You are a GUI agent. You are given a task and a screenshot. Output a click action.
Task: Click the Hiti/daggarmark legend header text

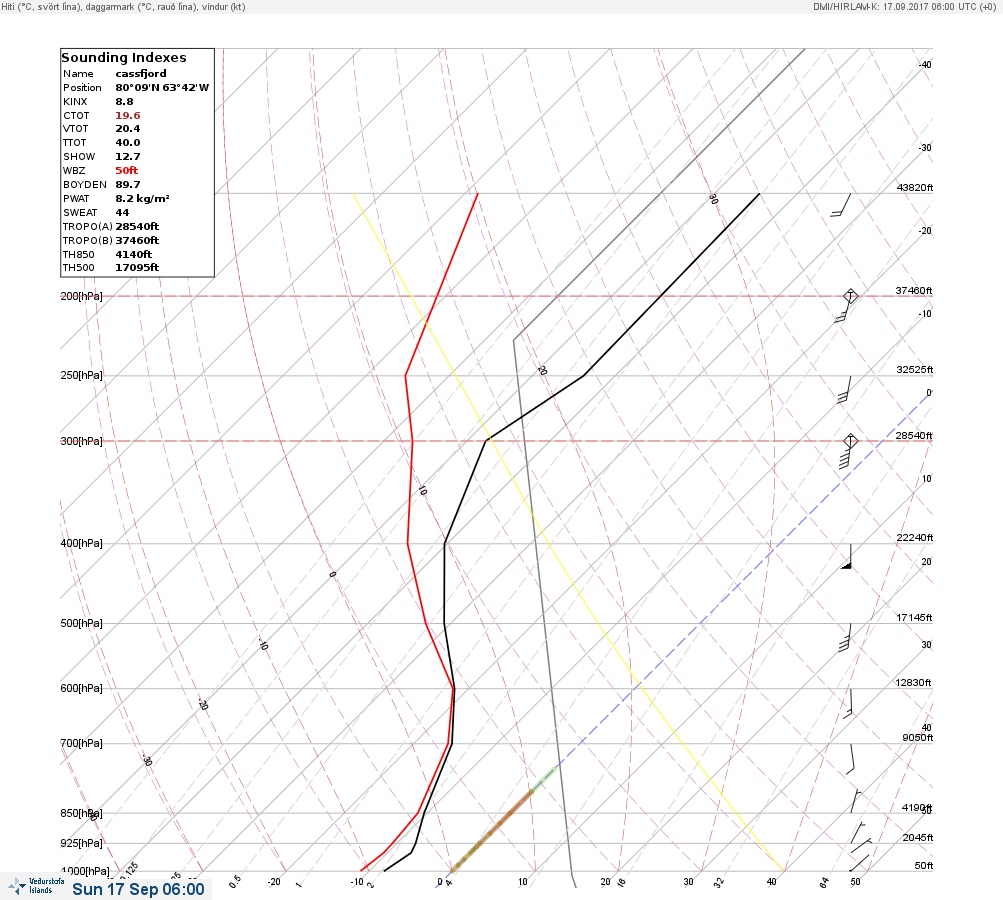click(x=123, y=6)
